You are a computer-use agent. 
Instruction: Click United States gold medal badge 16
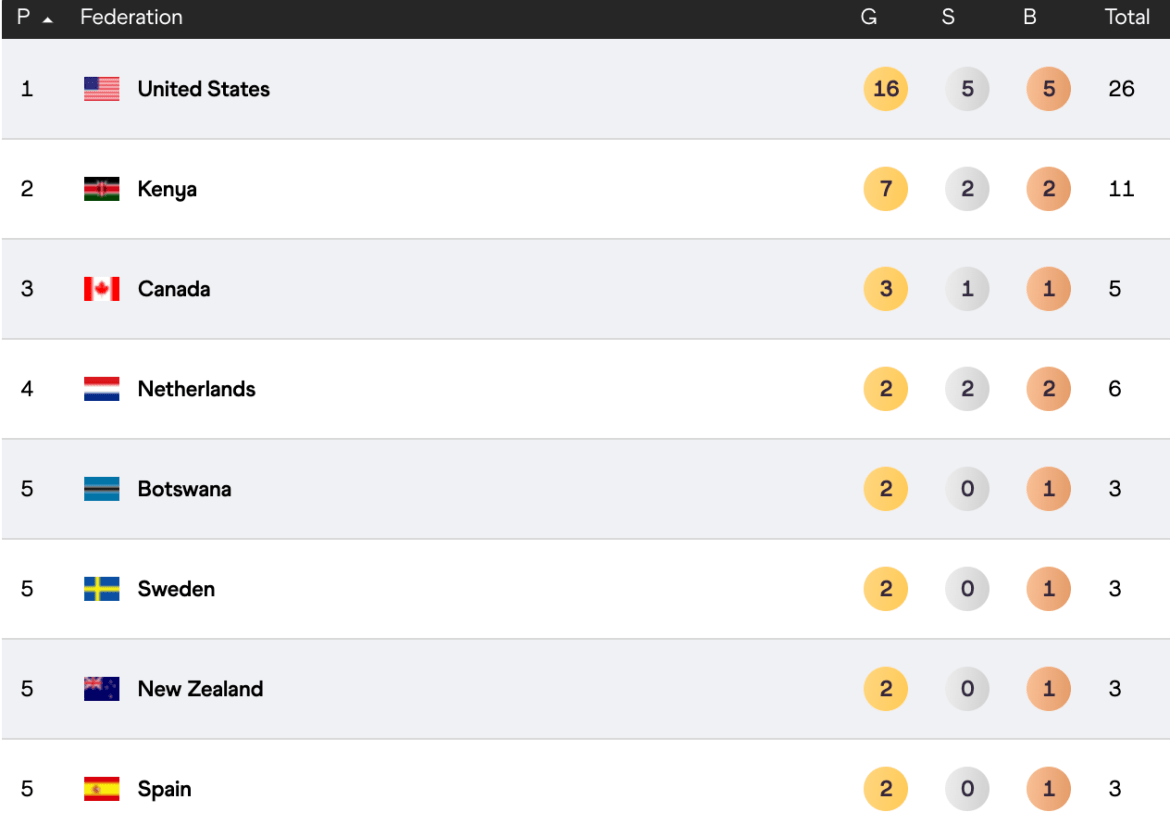click(x=885, y=89)
